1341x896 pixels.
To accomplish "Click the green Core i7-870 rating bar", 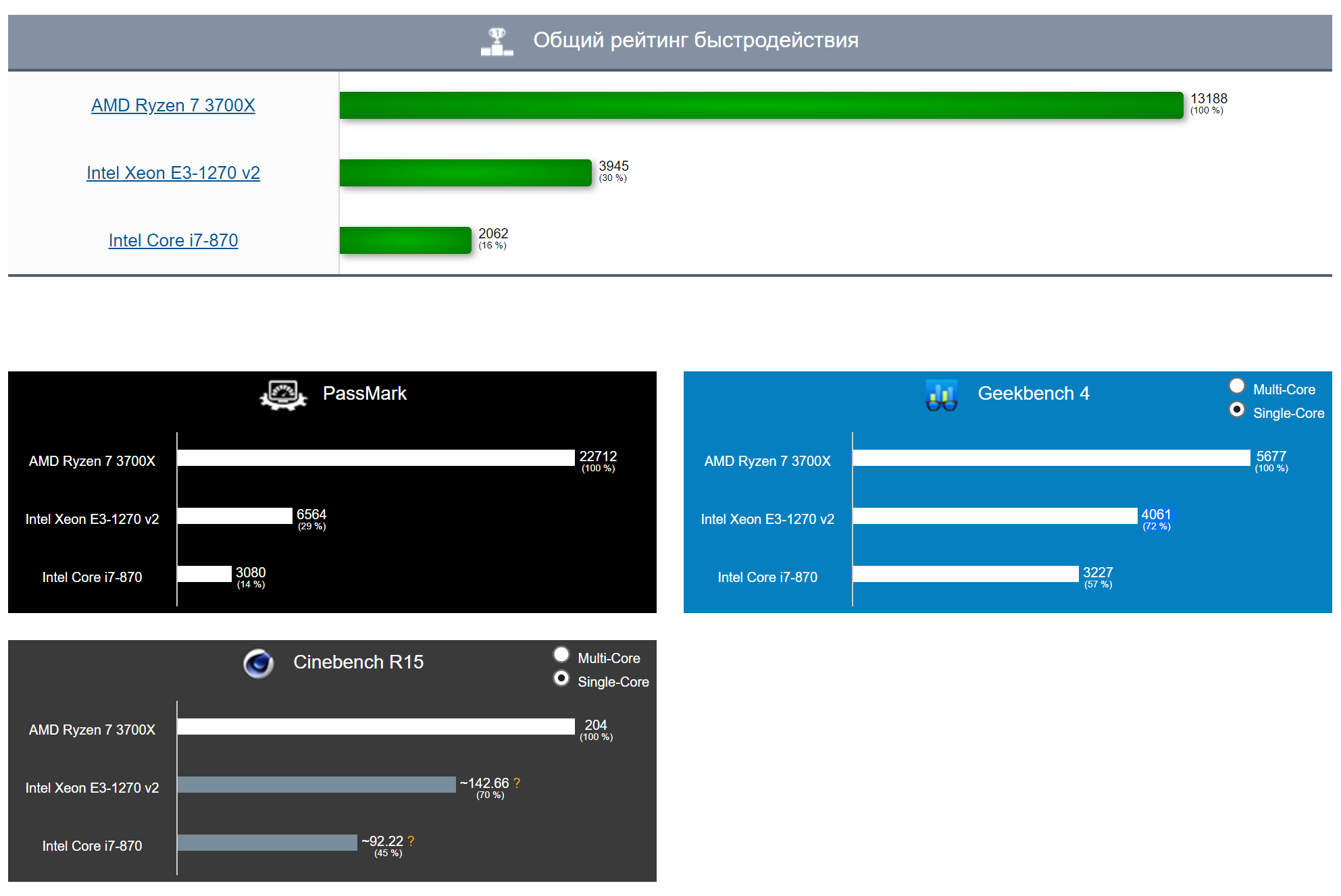I will pyautogui.click(x=405, y=240).
